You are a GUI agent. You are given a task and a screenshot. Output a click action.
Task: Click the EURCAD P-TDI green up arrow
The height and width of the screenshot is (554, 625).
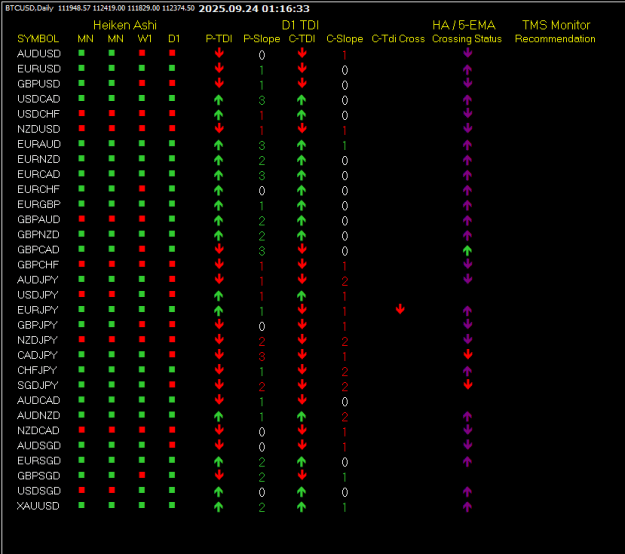pos(218,175)
